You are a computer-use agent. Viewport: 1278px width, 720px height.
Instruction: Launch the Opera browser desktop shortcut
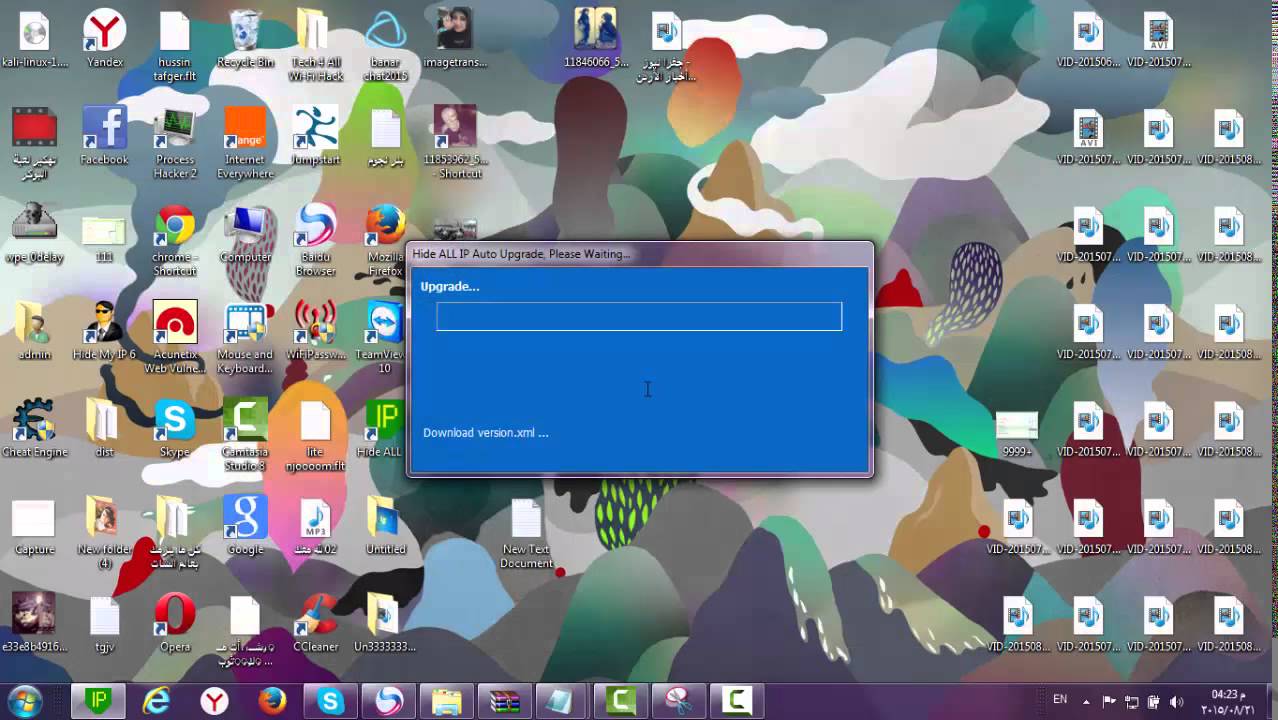click(175, 622)
